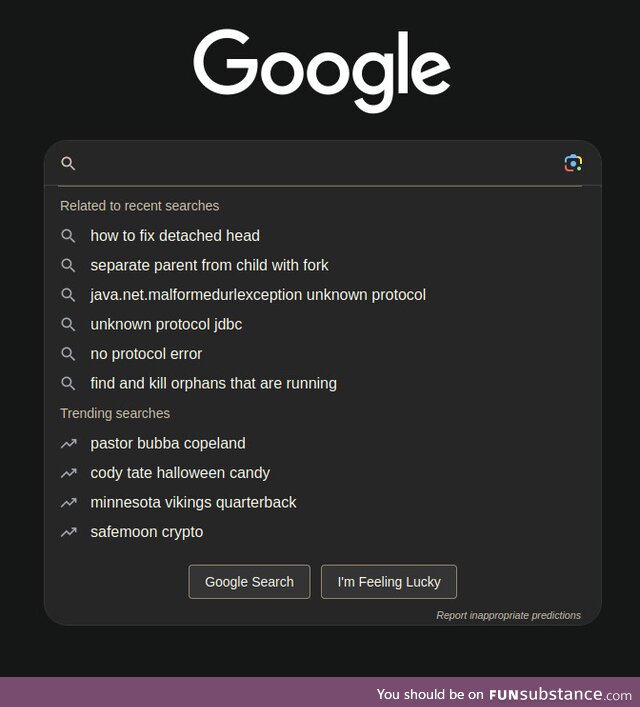This screenshot has height=707, width=640.
Task: Click magnifier icon beside 'unknown protocol jdbc'
Action: coord(68,324)
